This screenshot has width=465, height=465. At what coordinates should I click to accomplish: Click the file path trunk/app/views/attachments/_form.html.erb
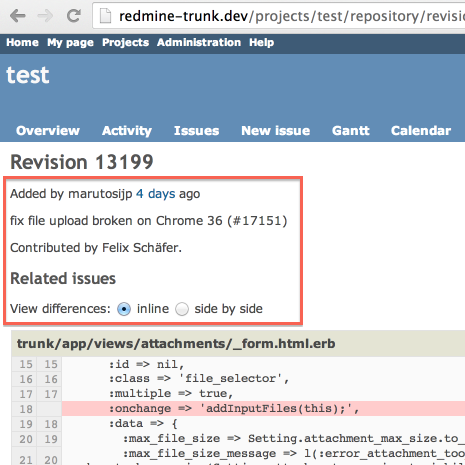pos(176,343)
